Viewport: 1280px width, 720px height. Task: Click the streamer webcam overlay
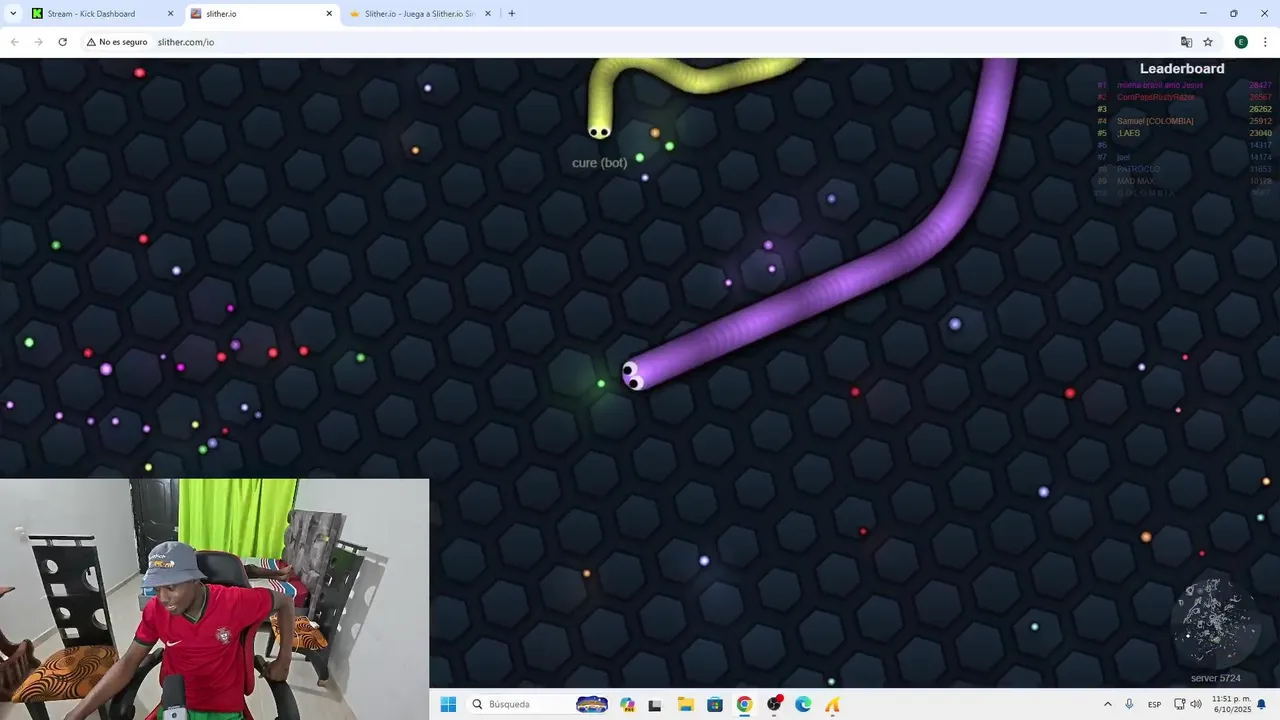coord(214,599)
